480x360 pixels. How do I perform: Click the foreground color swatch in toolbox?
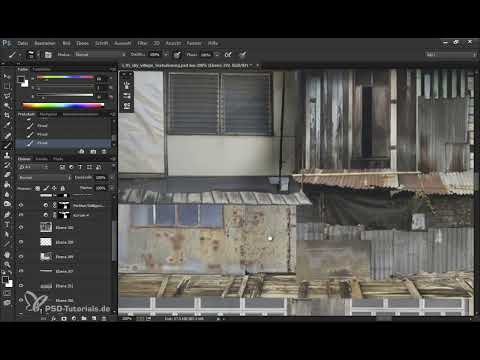click(x=5, y=280)
